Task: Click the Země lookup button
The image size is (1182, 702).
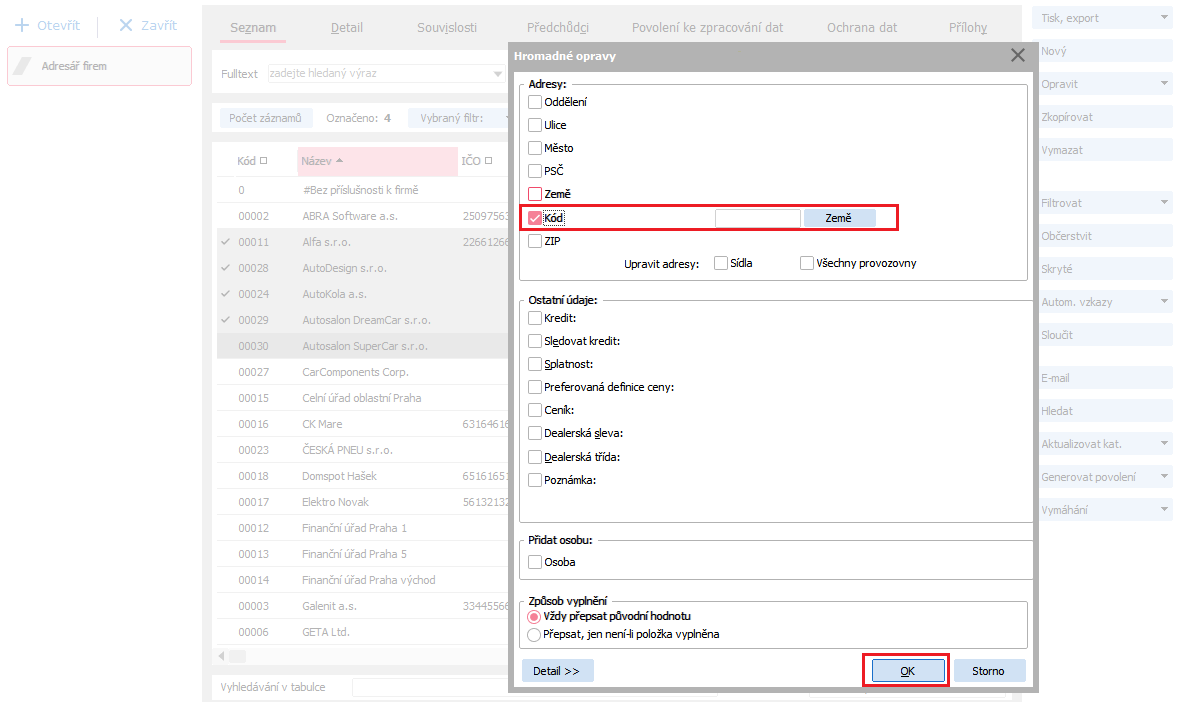Action: 839,218
